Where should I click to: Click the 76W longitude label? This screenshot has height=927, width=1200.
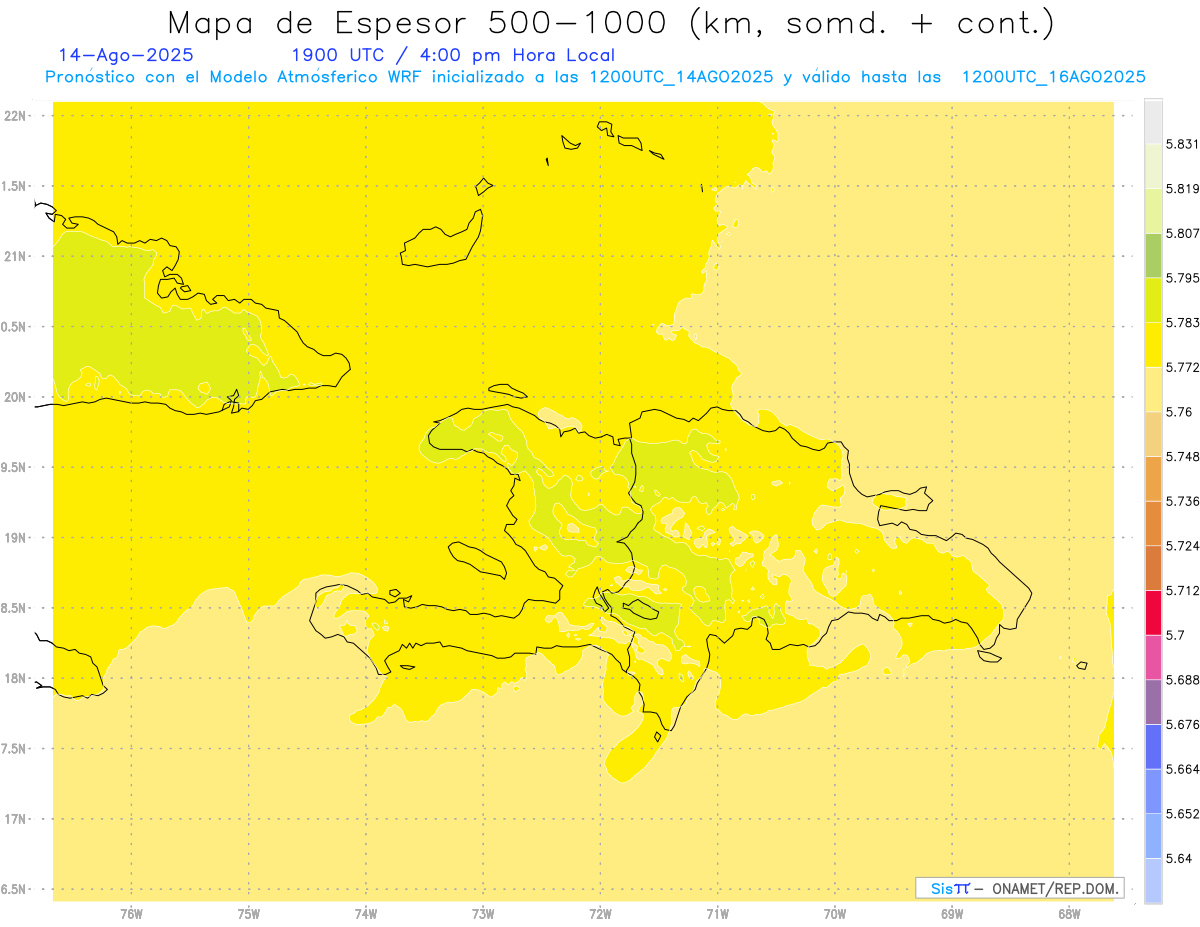(131, 914)
